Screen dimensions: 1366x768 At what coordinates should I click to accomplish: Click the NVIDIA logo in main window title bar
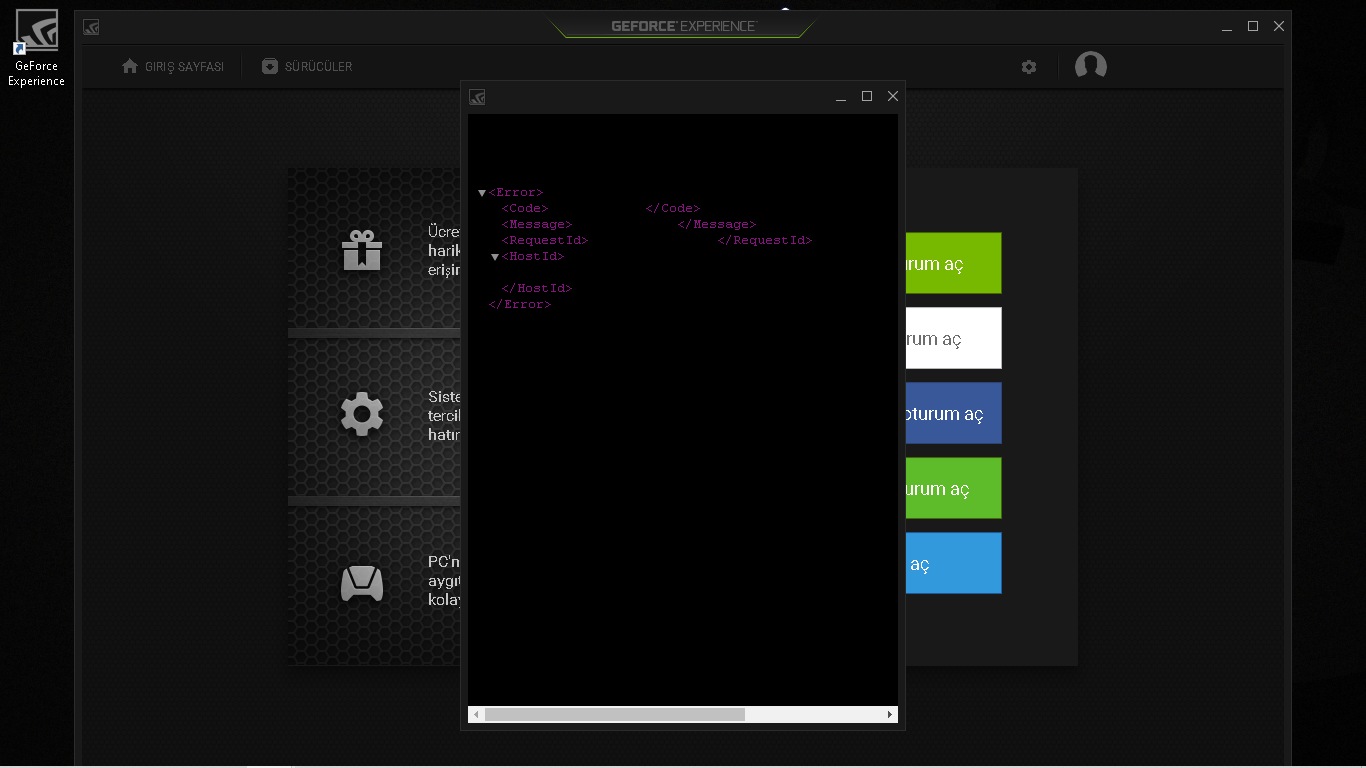pyautogui.click(x=91, y=27)
